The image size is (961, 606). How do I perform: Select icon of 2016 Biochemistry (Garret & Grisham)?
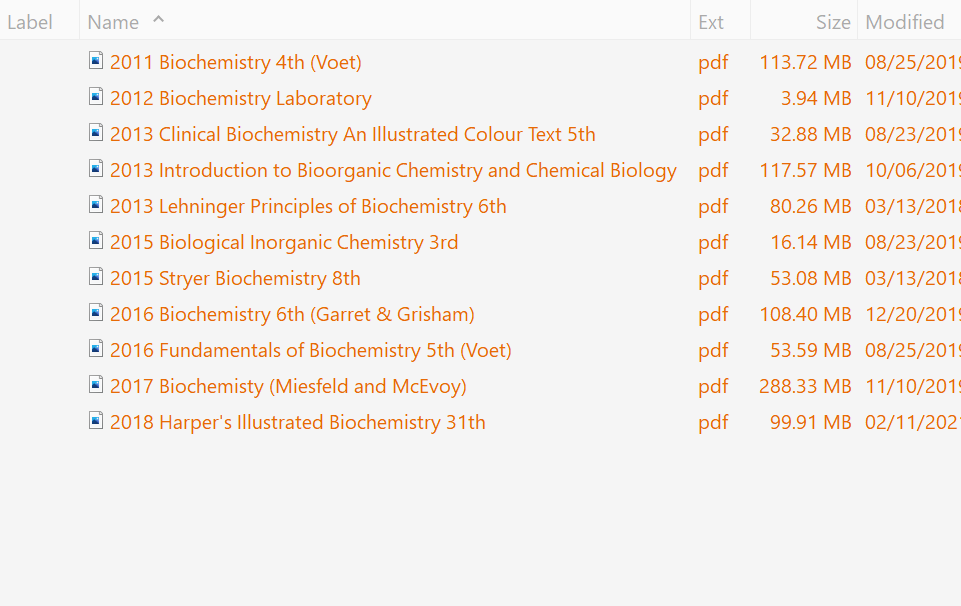96,313
